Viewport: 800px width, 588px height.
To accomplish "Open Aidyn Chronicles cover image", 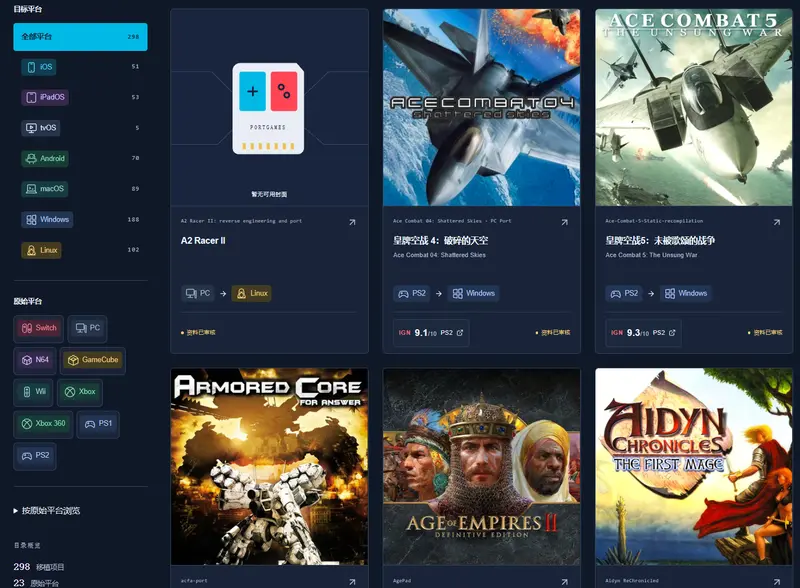I will point(694,467).
